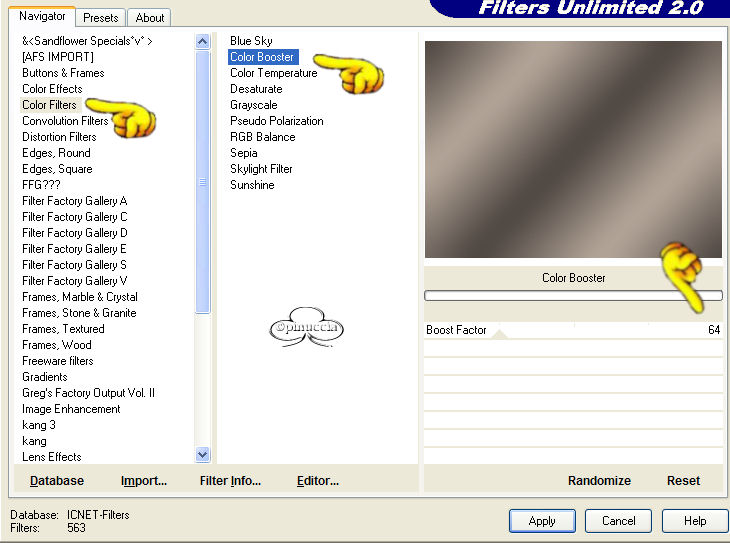Select Frames, Marble & Crystal
The height and width of the screenshot is (543, 730).
click(80, 297)
